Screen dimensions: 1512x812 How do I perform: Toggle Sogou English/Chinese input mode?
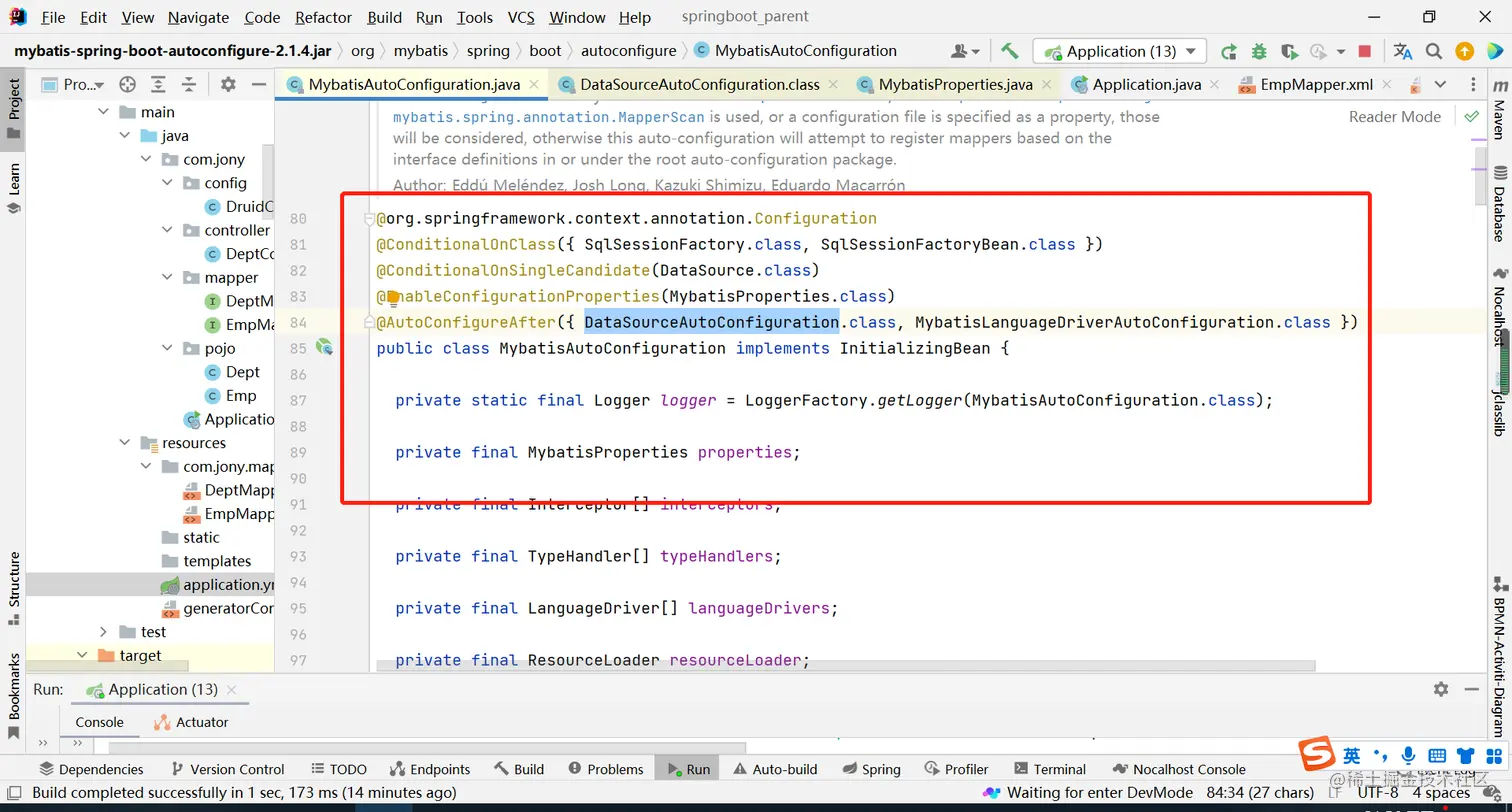(x=1352, y=756)
